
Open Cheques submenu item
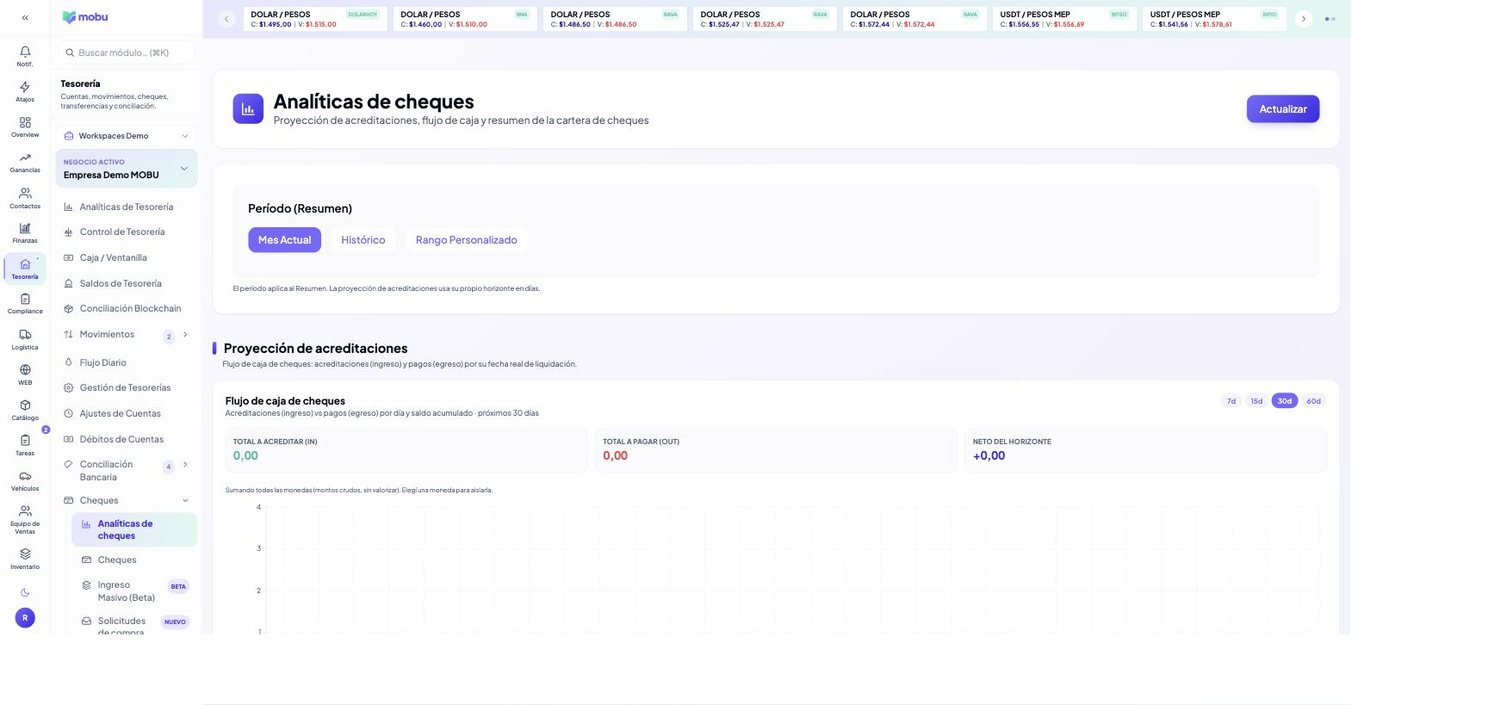[x=134, y=560]
